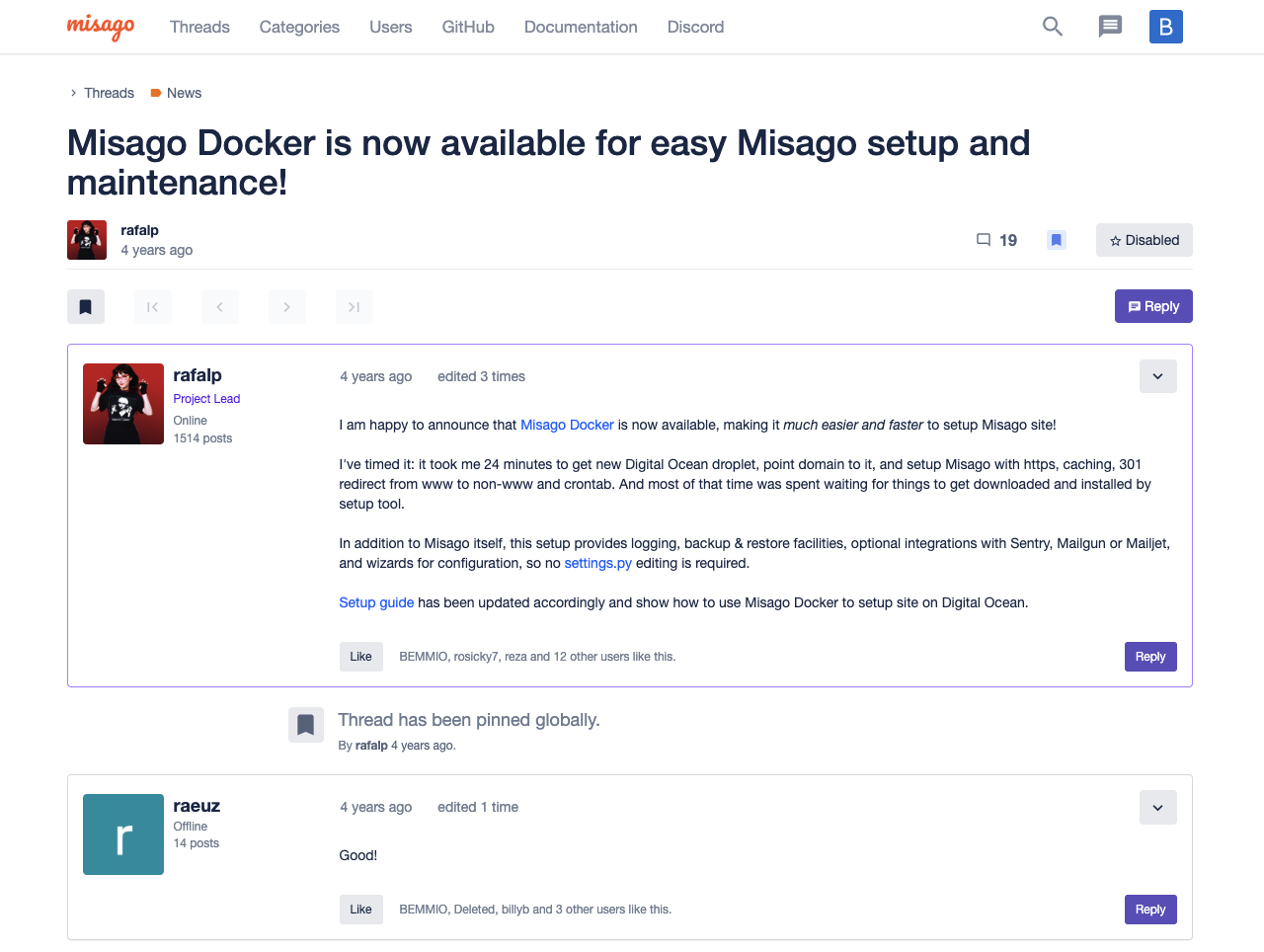Open the Documentation nav link
Screen dimensions: 1264x952
point(581,27)
